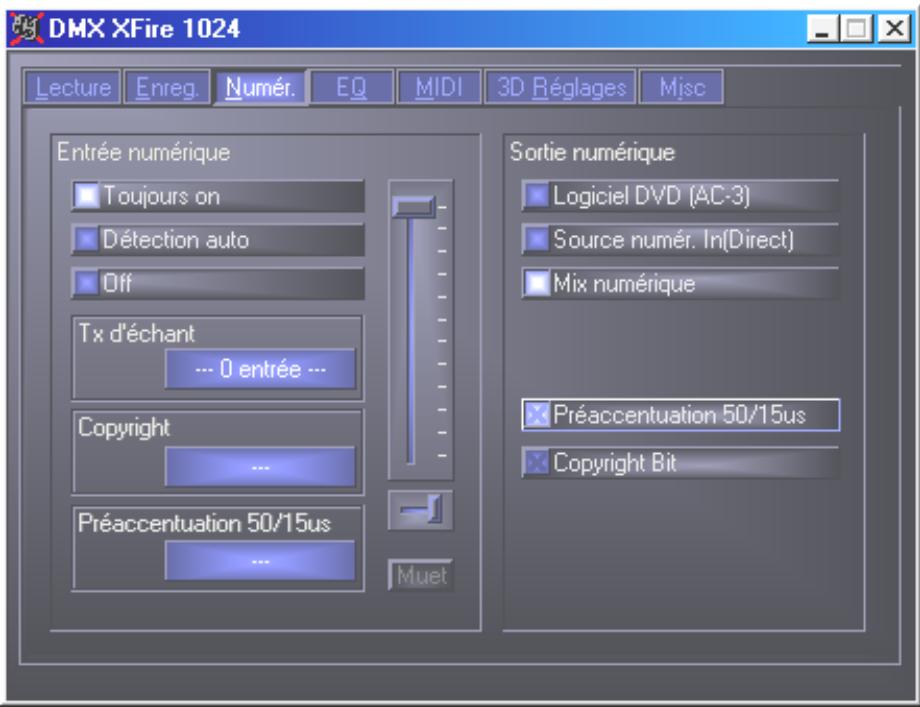Switch to the Lecture tab

coord(73,87)
